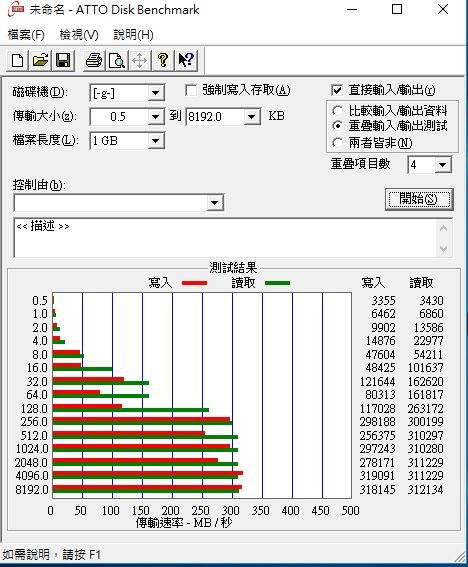Viewport: 468px width, 567px height.
Task: Click the 256.0 transfer size label on the chart
Action: 34,422
